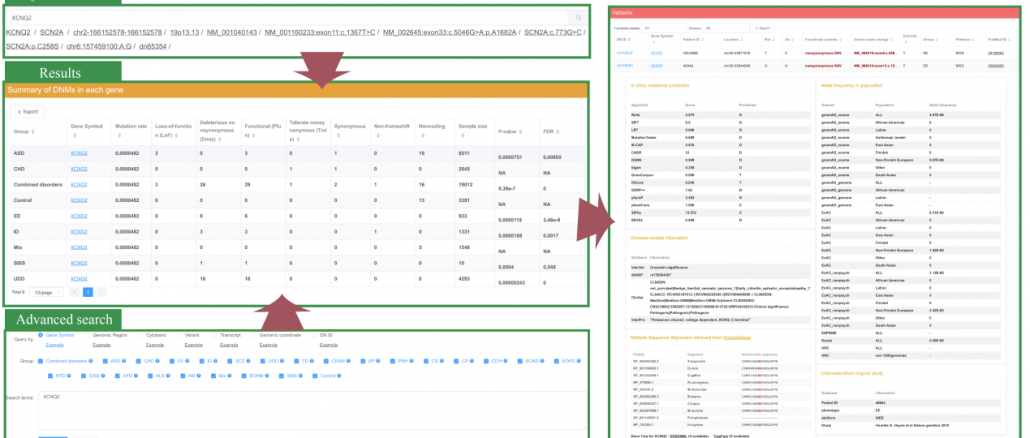Select the Cytoband query radio button
The height and width of the screenshot is (438, 1030).
tap(142, 335)
